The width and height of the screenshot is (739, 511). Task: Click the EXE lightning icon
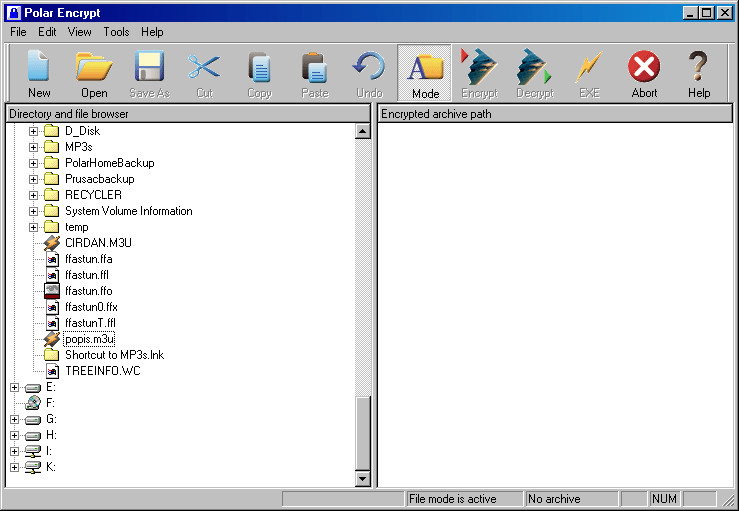point(589,66)
